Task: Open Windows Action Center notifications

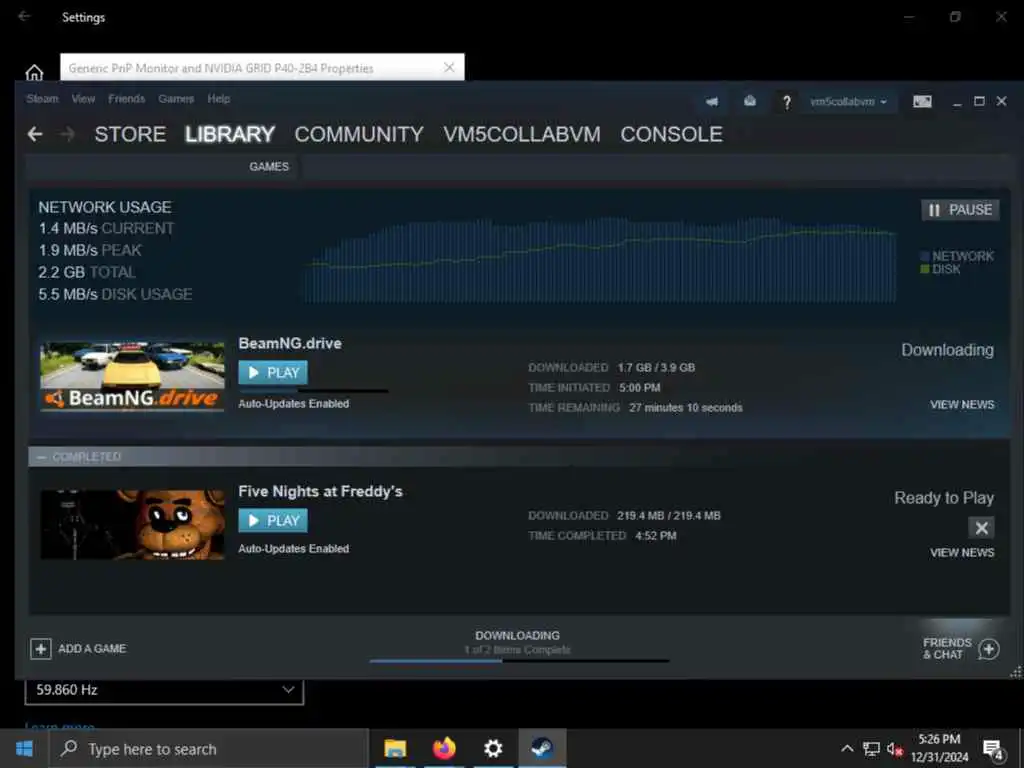Action: point(993,749)
